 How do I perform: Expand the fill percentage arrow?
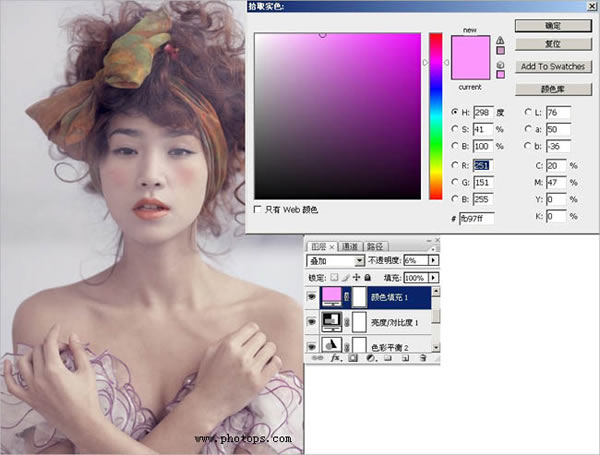coord(432,277)
